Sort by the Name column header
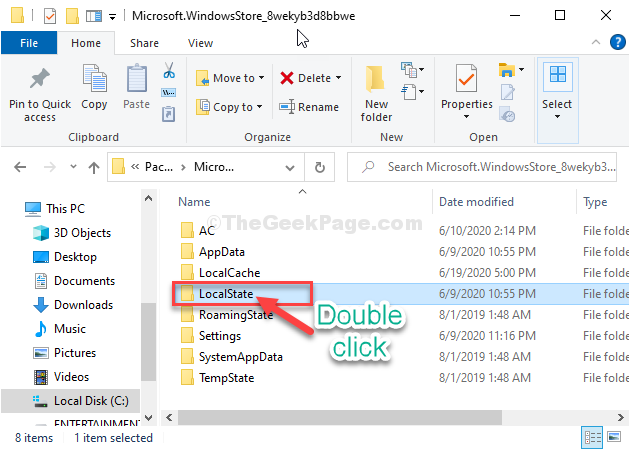Image resolution: width=630 pixels, height=450 pixels. tap(194, 202)
